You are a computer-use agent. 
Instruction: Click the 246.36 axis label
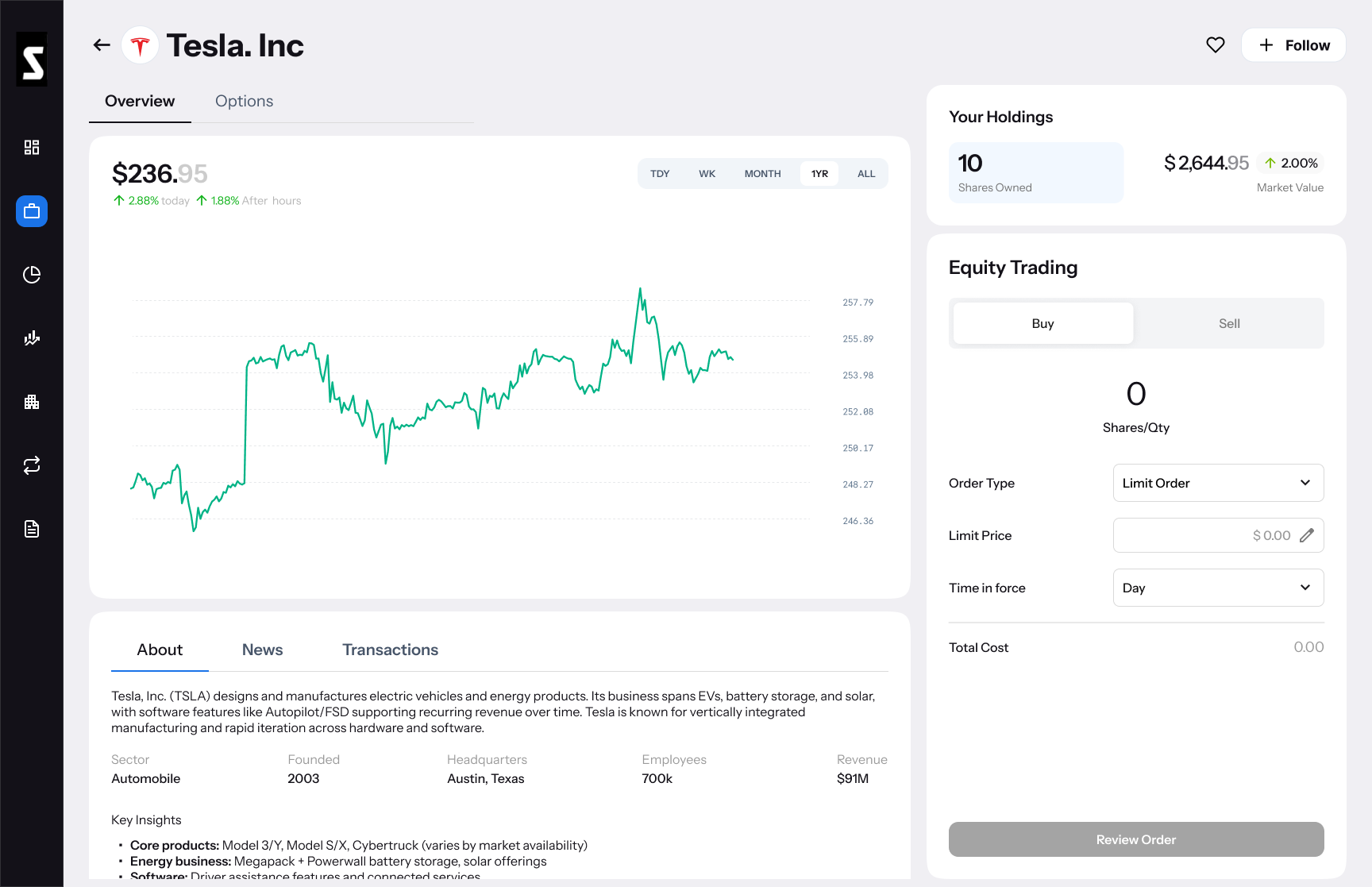[857, 521]
